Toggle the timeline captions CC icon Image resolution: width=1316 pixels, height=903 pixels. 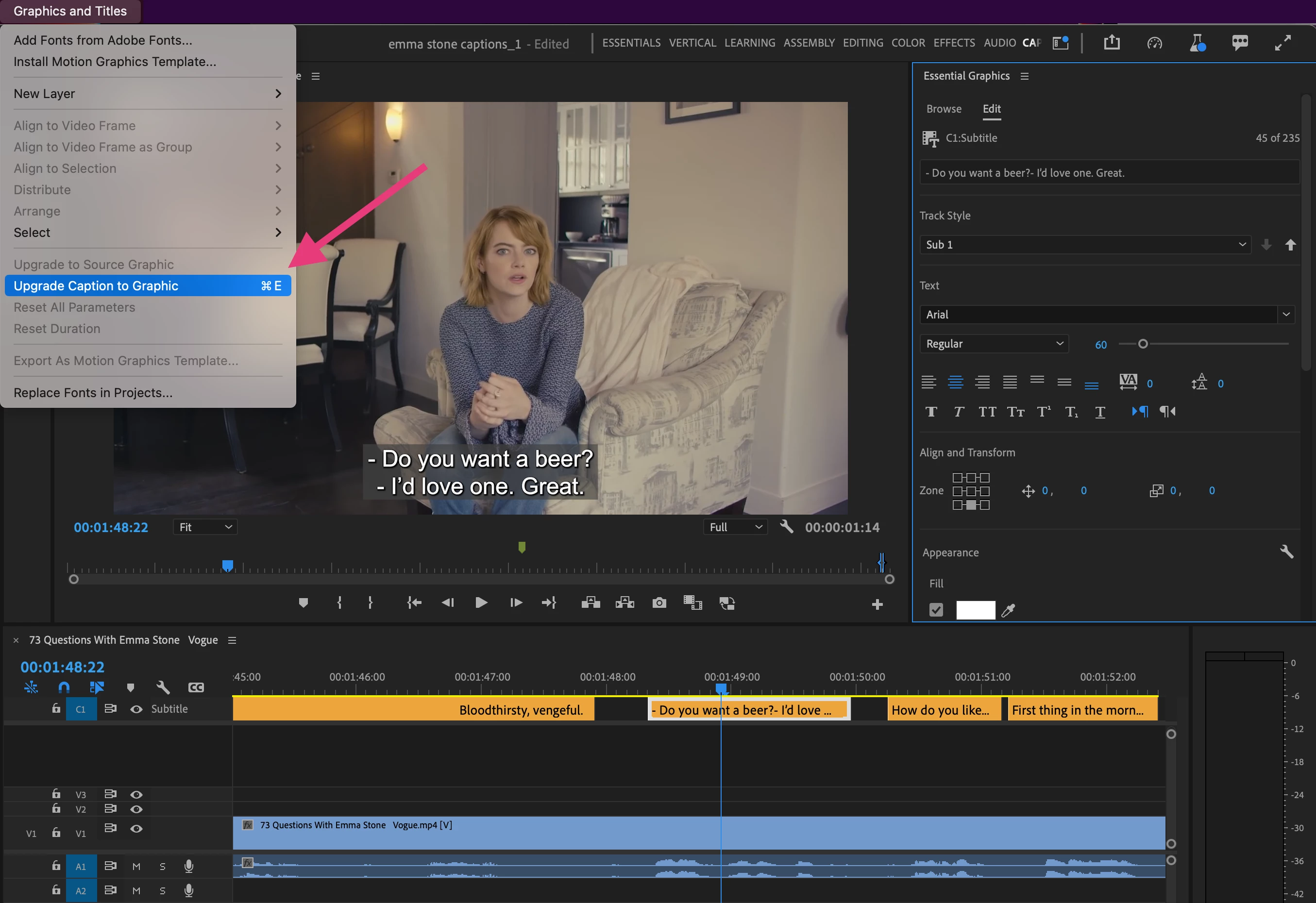tap(196, 687)
